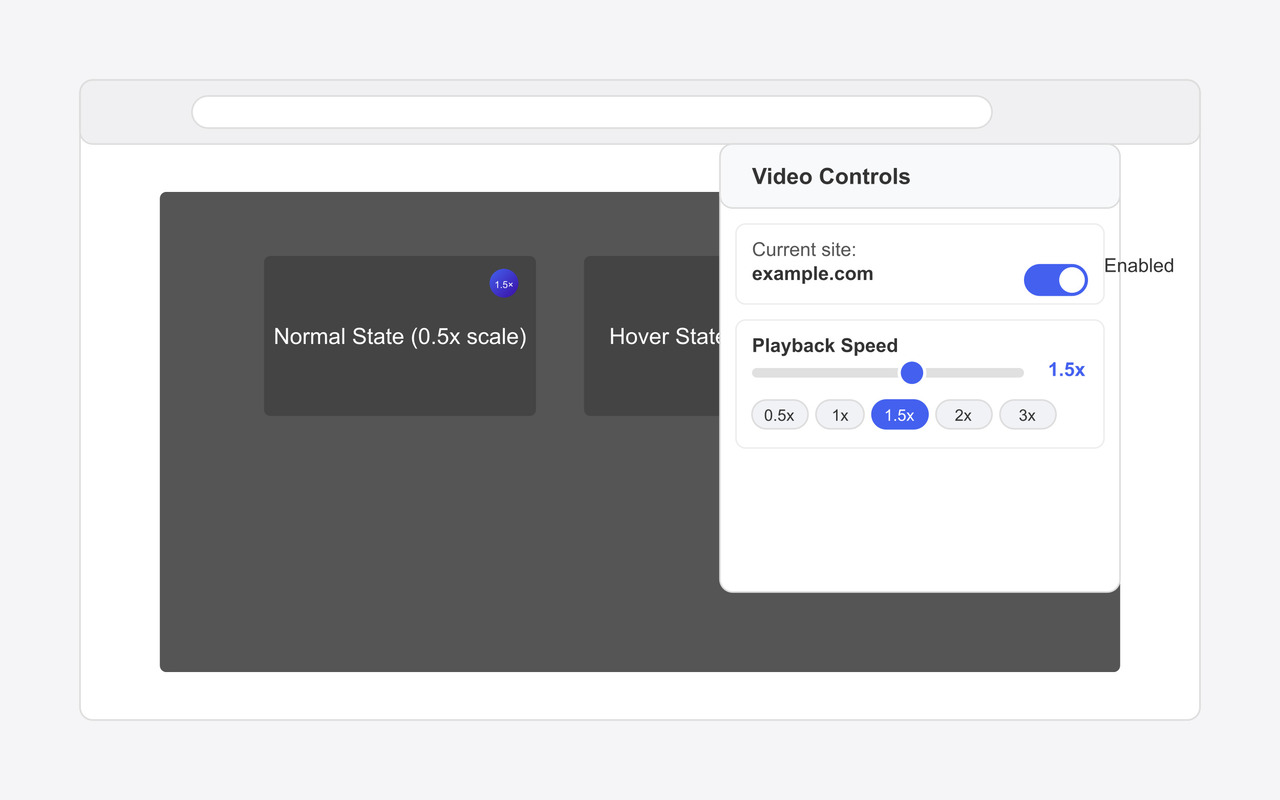
Task: Select the 2x speed preset
Action: pyautogui.click(x=964, y=415)
